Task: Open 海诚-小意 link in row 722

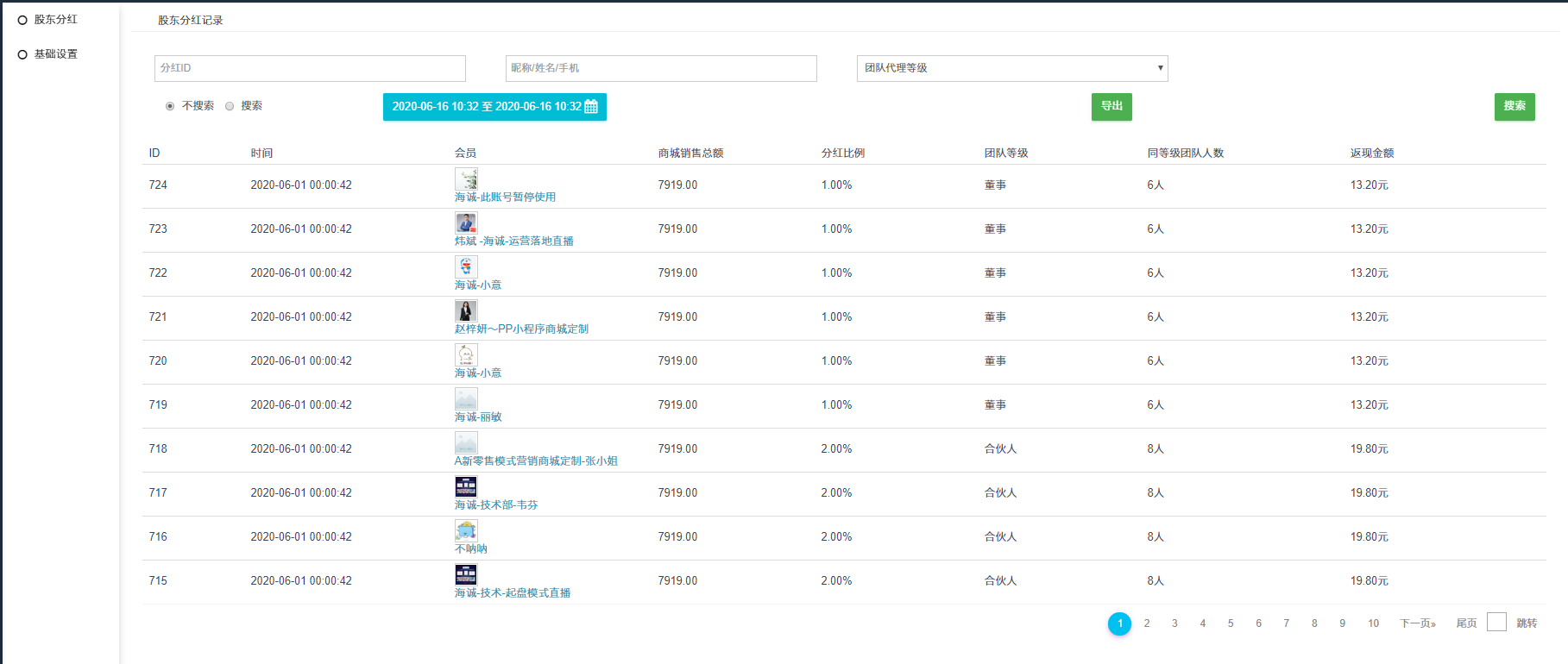Action: pos(478,285)
